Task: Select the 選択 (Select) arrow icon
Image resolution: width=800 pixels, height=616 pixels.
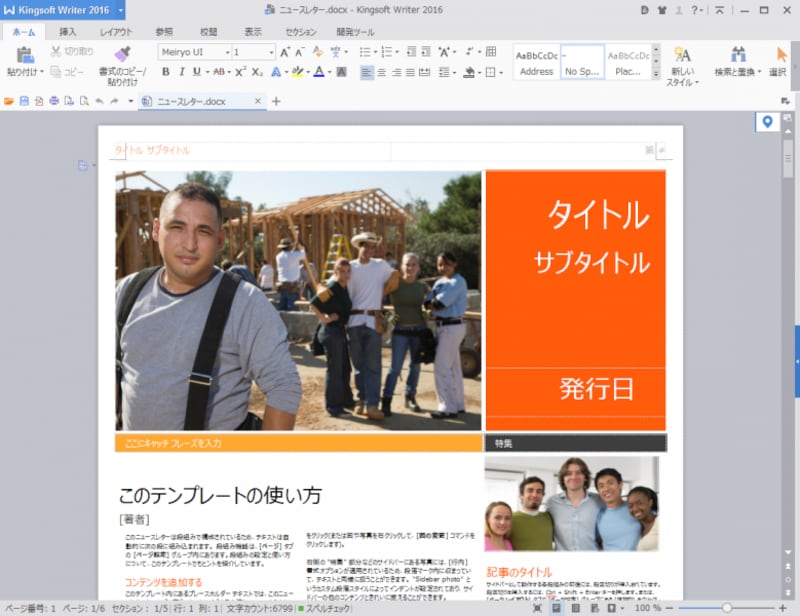Action: click(781, 55)
